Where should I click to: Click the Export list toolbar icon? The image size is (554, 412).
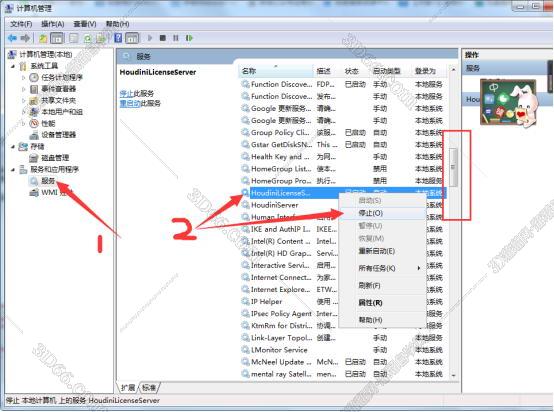tap(101, 38)
